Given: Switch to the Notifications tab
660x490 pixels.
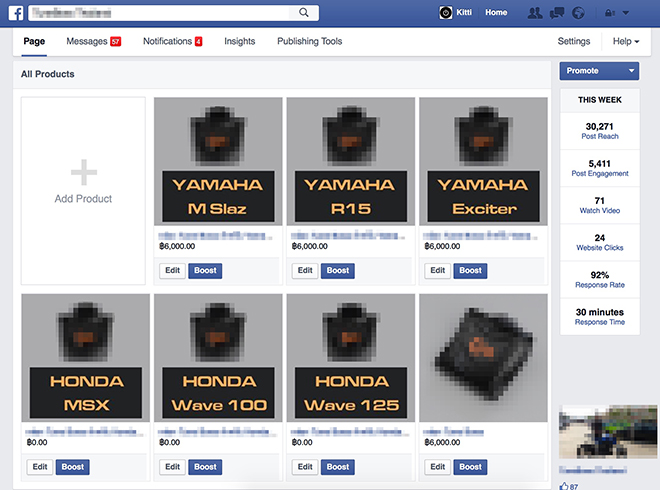Looking at the screenshot, I should click(168, 41).
